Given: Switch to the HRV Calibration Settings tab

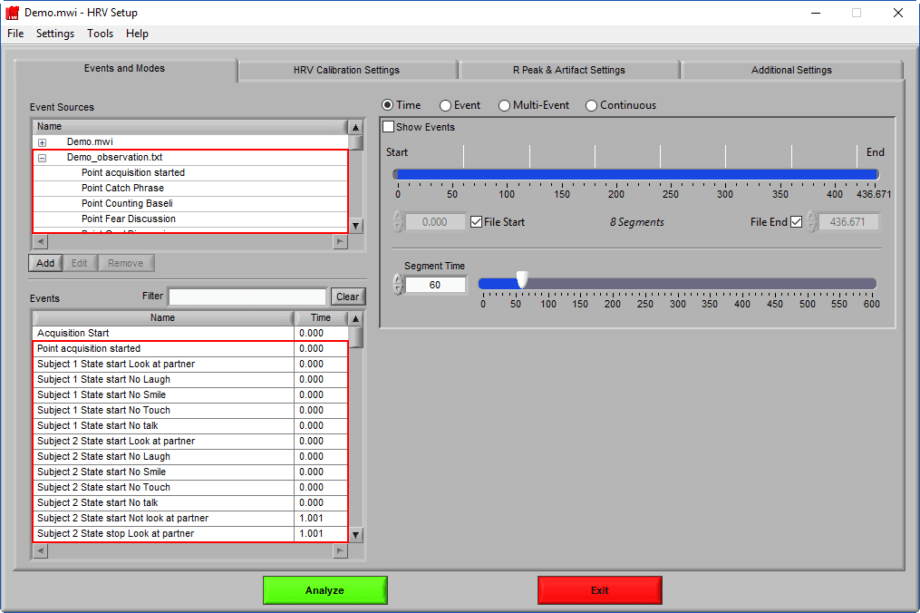Looking at the screenshot, I should click(x=347, y=70).
